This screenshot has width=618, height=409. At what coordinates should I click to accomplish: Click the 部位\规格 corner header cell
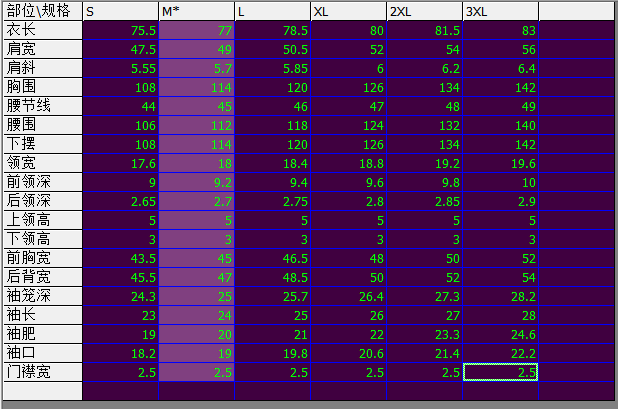43,11
